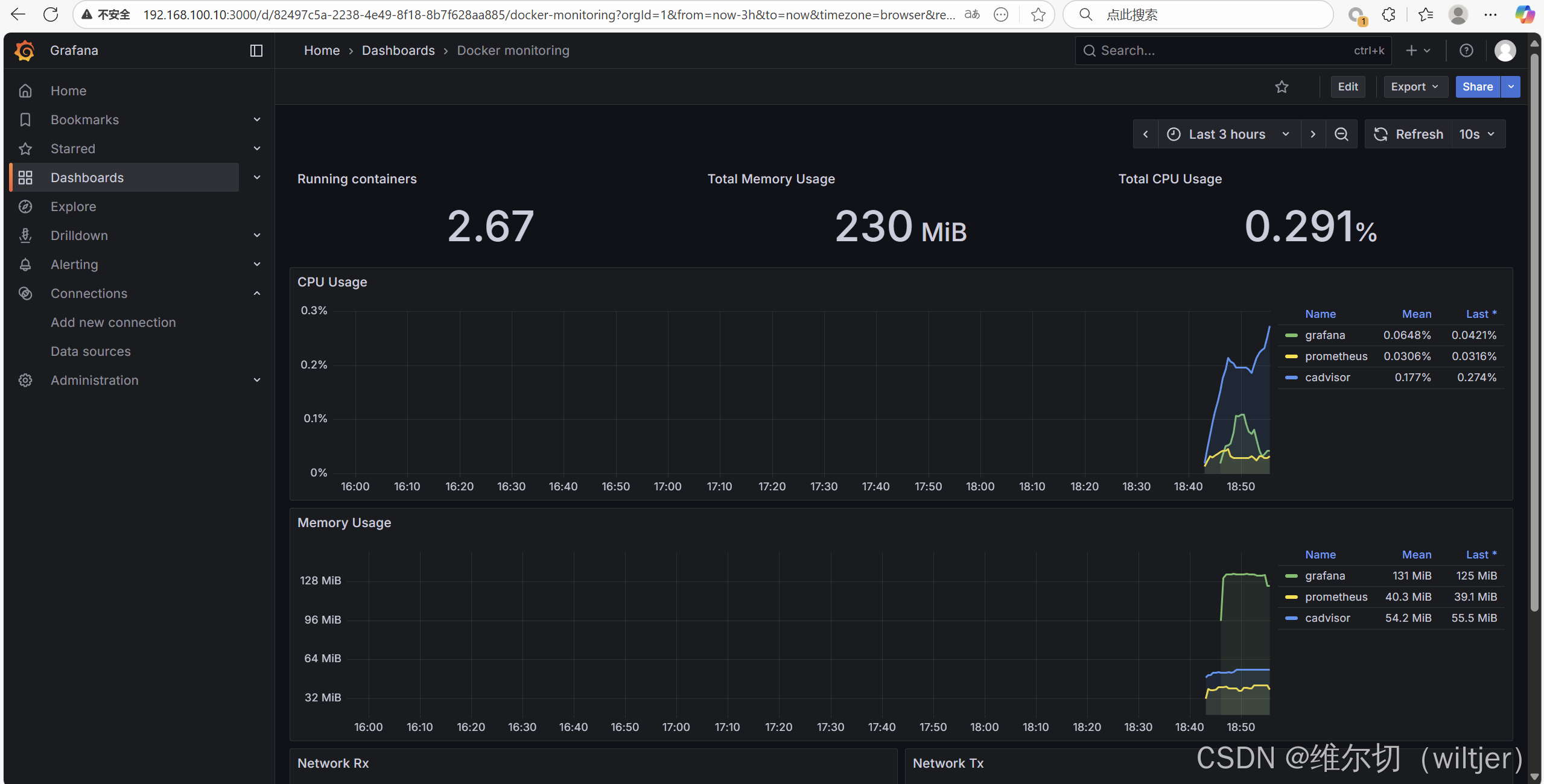Open Data sources in sidebar
The width and height of the screenshot is (1544, 784).
[x=91, y=352]
